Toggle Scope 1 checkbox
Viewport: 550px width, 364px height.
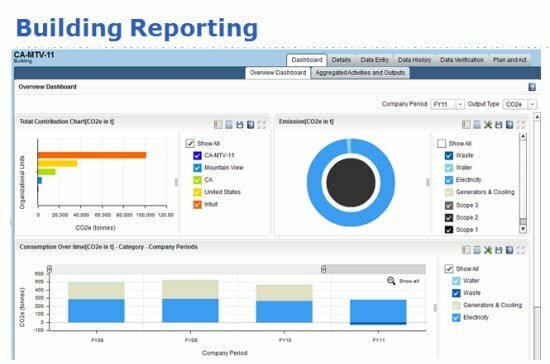449,230
